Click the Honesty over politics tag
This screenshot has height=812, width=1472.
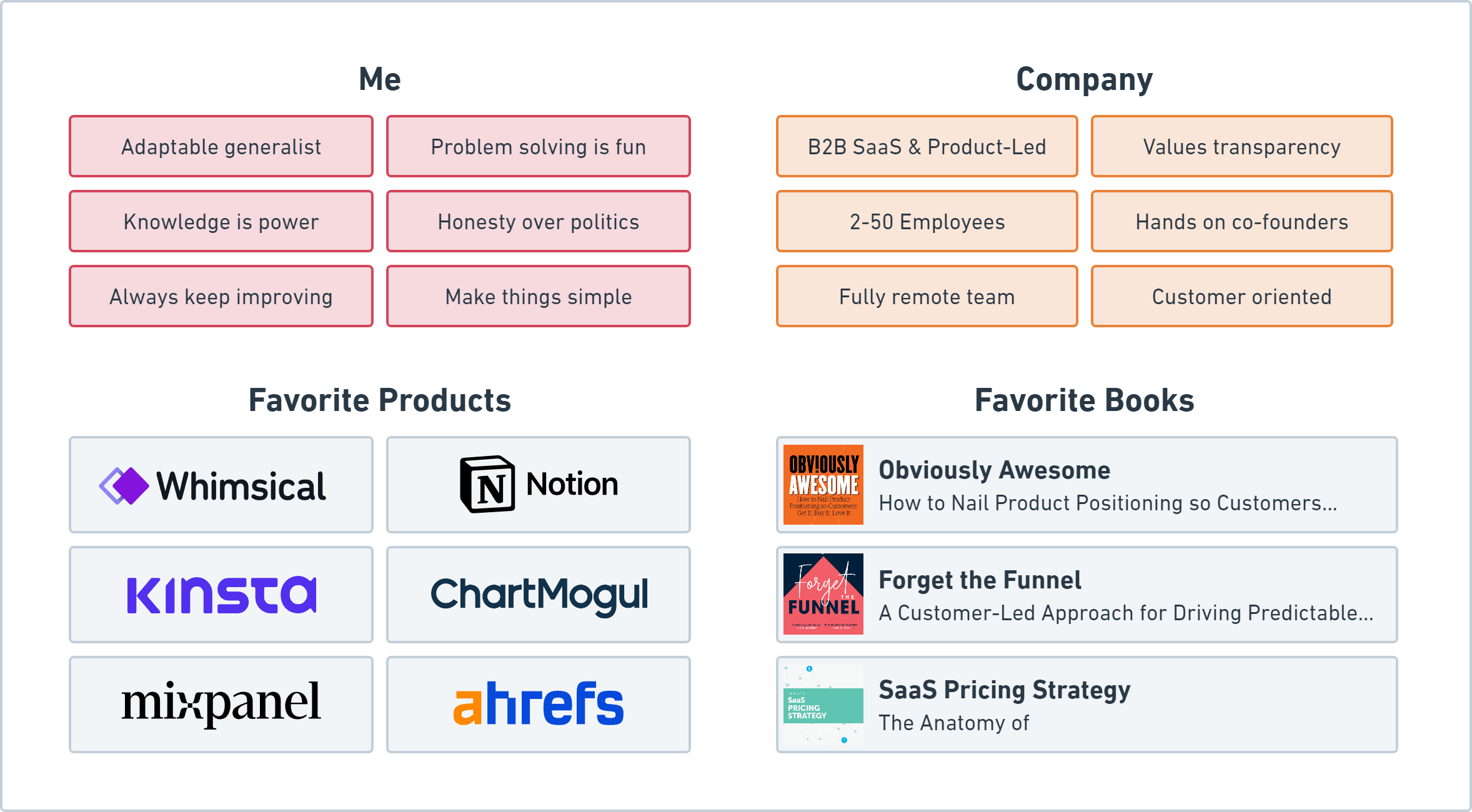pos(538,222)
